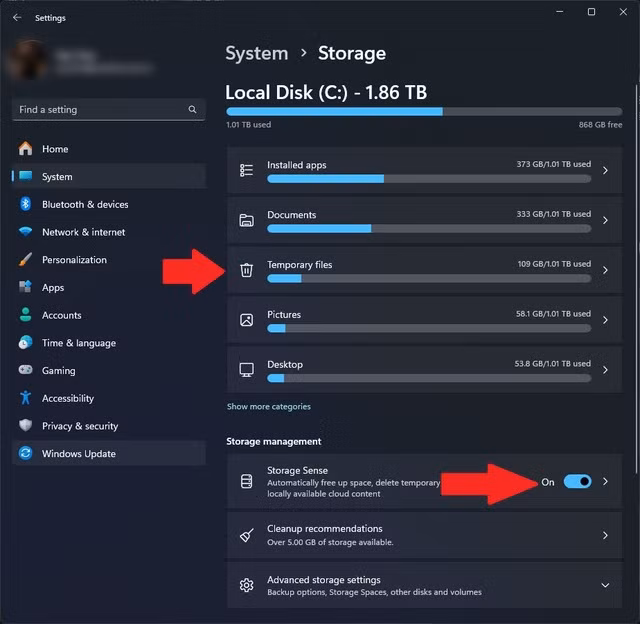This screenshot has height=624, width=640.
Task: Open Documents details chevron
Action: [605, 220]
